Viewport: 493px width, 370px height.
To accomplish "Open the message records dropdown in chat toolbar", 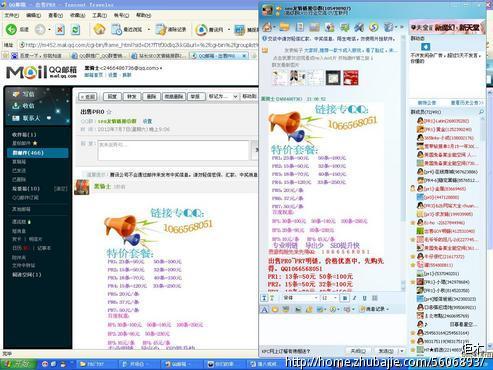I will click(374, 309).
